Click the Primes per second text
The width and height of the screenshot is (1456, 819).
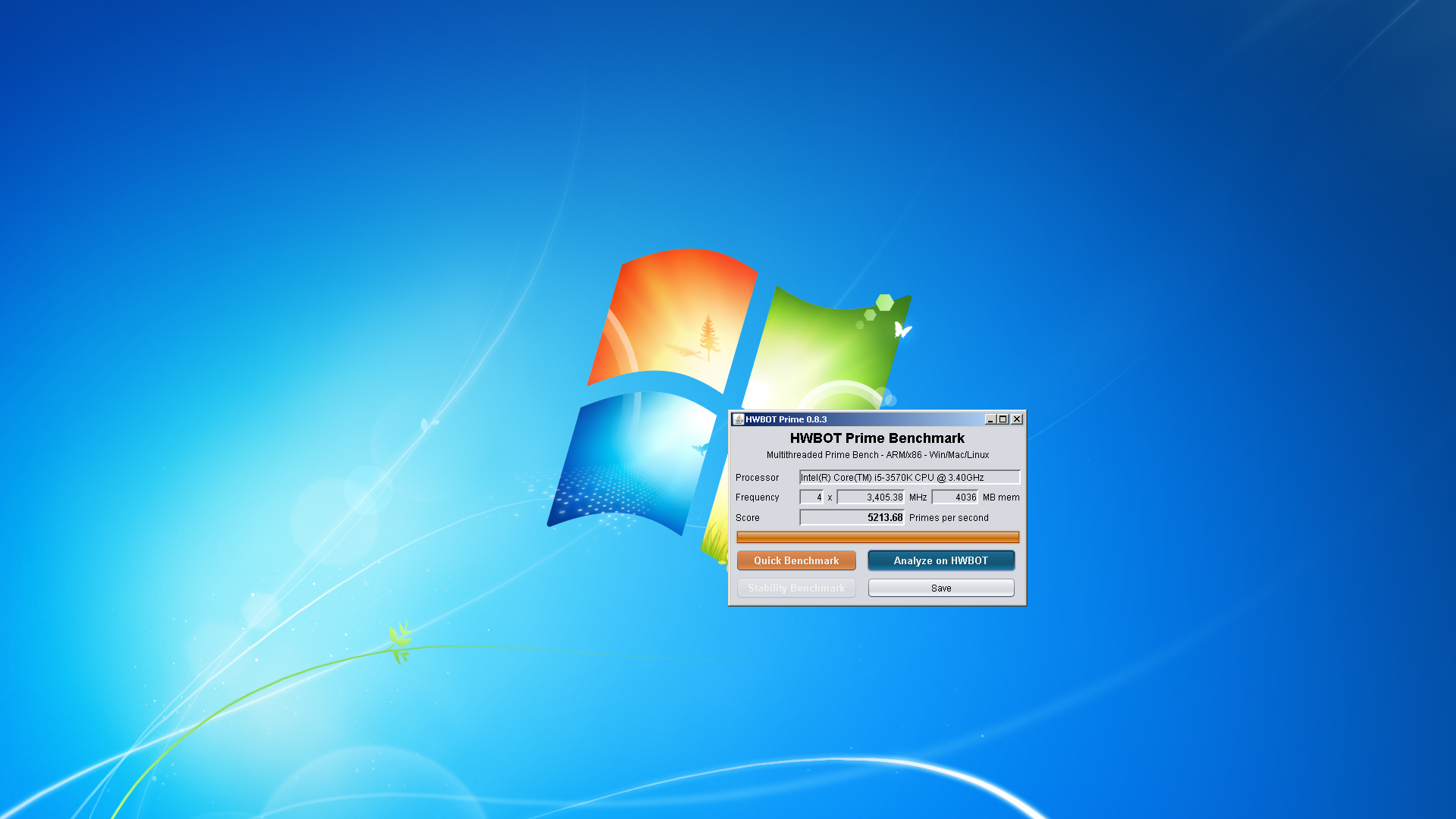pos(949,518)
